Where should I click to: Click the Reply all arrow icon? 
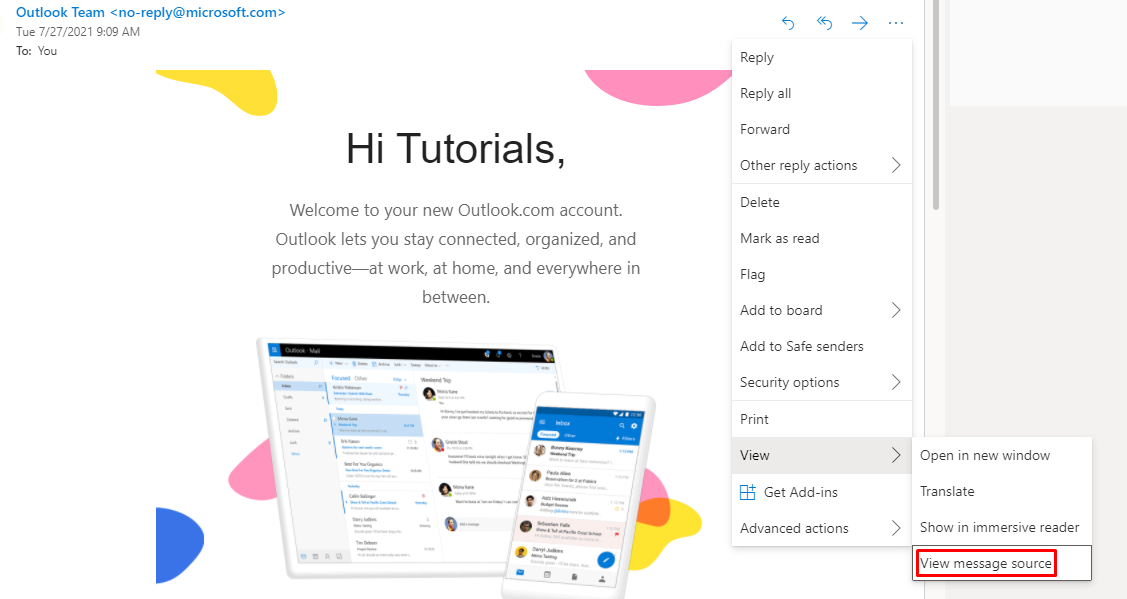click(x=824, y=23)
